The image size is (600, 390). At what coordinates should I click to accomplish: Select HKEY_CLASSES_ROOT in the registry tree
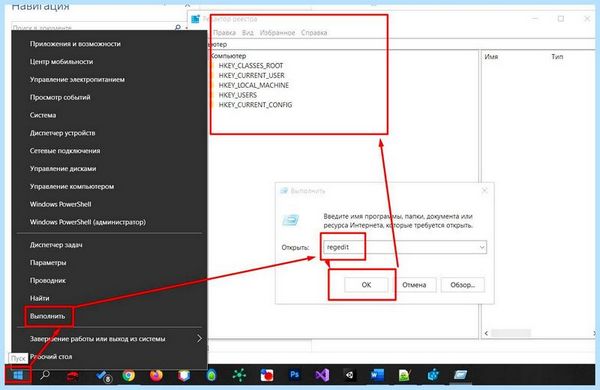coord(251,66)
